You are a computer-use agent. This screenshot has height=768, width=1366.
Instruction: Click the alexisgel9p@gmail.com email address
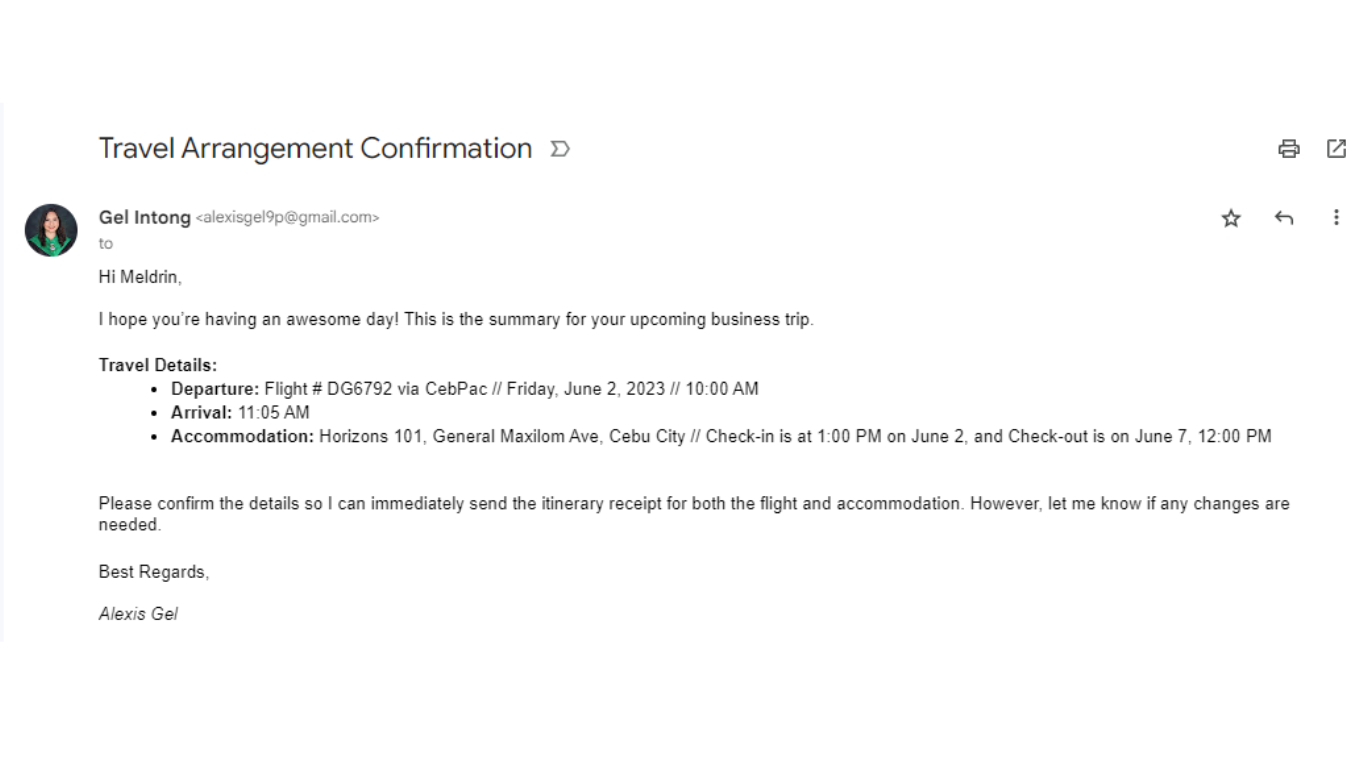coord(287,217)
